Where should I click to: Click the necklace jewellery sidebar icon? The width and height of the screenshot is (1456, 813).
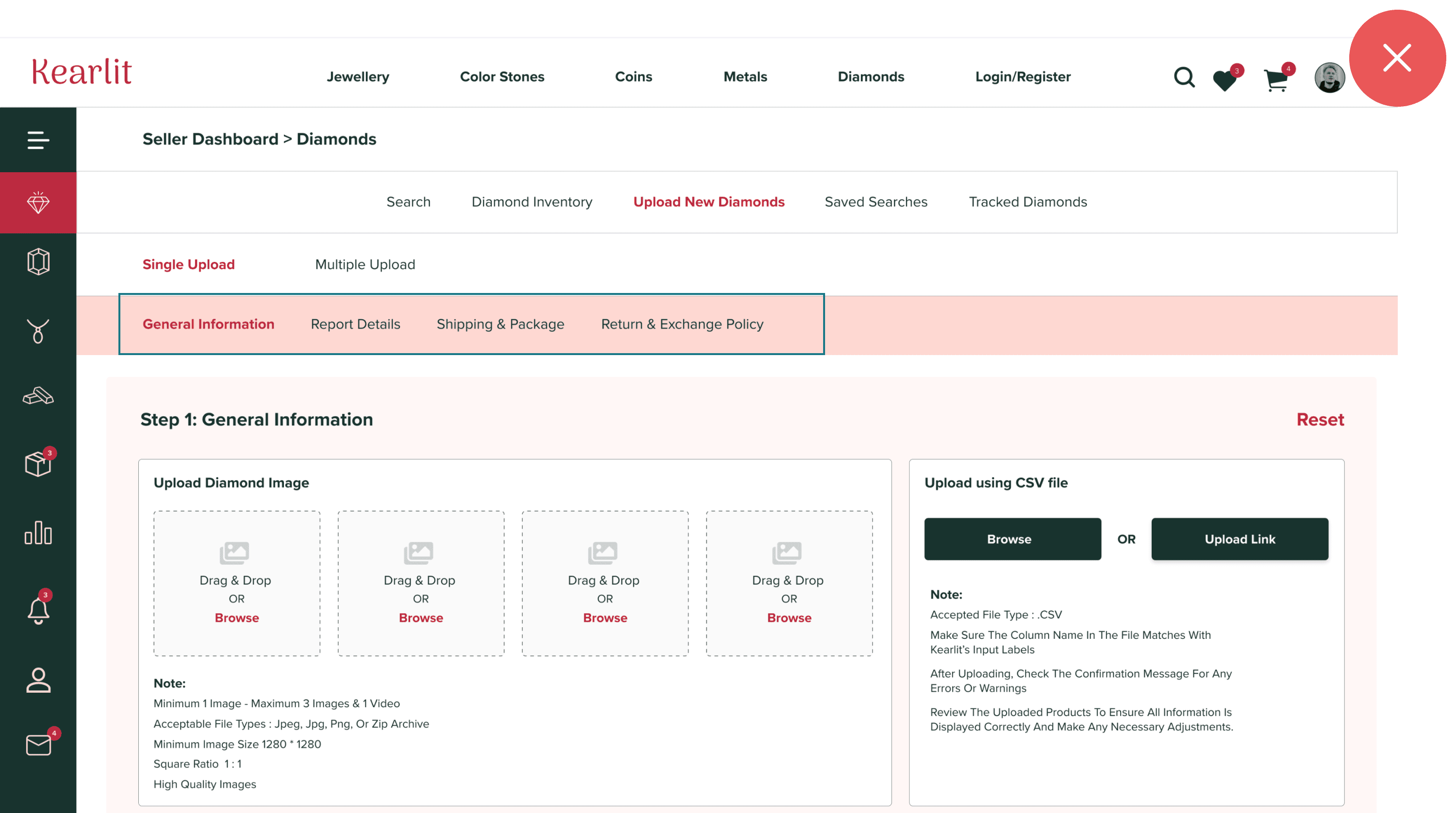click(38, 330)
